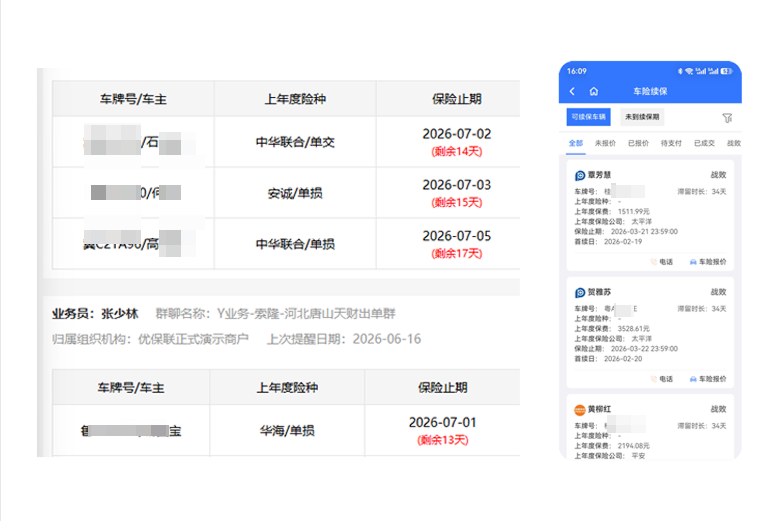Screen dimensions: 779x521
Task: Select the 未到续保期 button
Action: pos(642,117)
